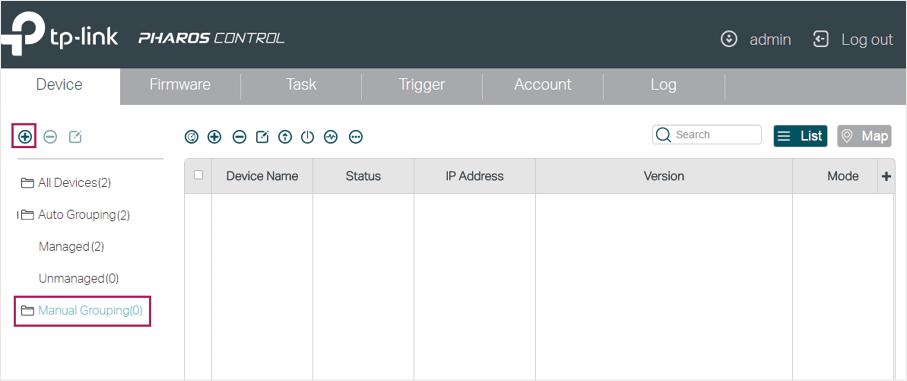Open the admin account dropdown
The image size is (907, 381).
755,40
